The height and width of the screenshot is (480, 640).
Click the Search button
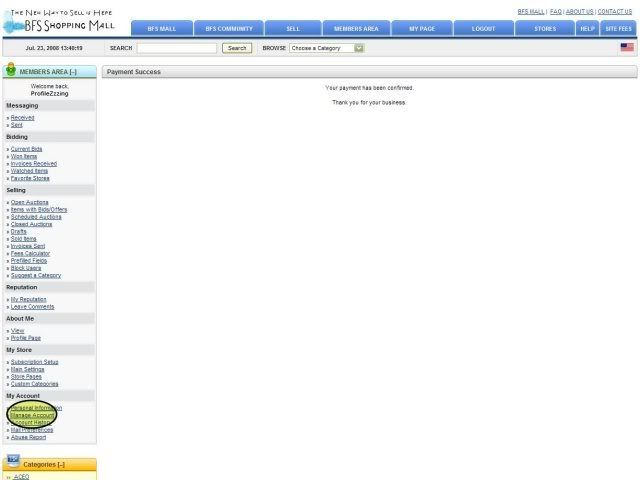pyautogui.click(x=237, y=48)
